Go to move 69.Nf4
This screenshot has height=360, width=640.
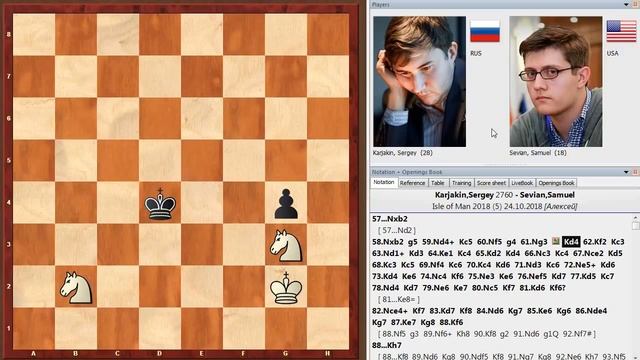tap(432, 265)
